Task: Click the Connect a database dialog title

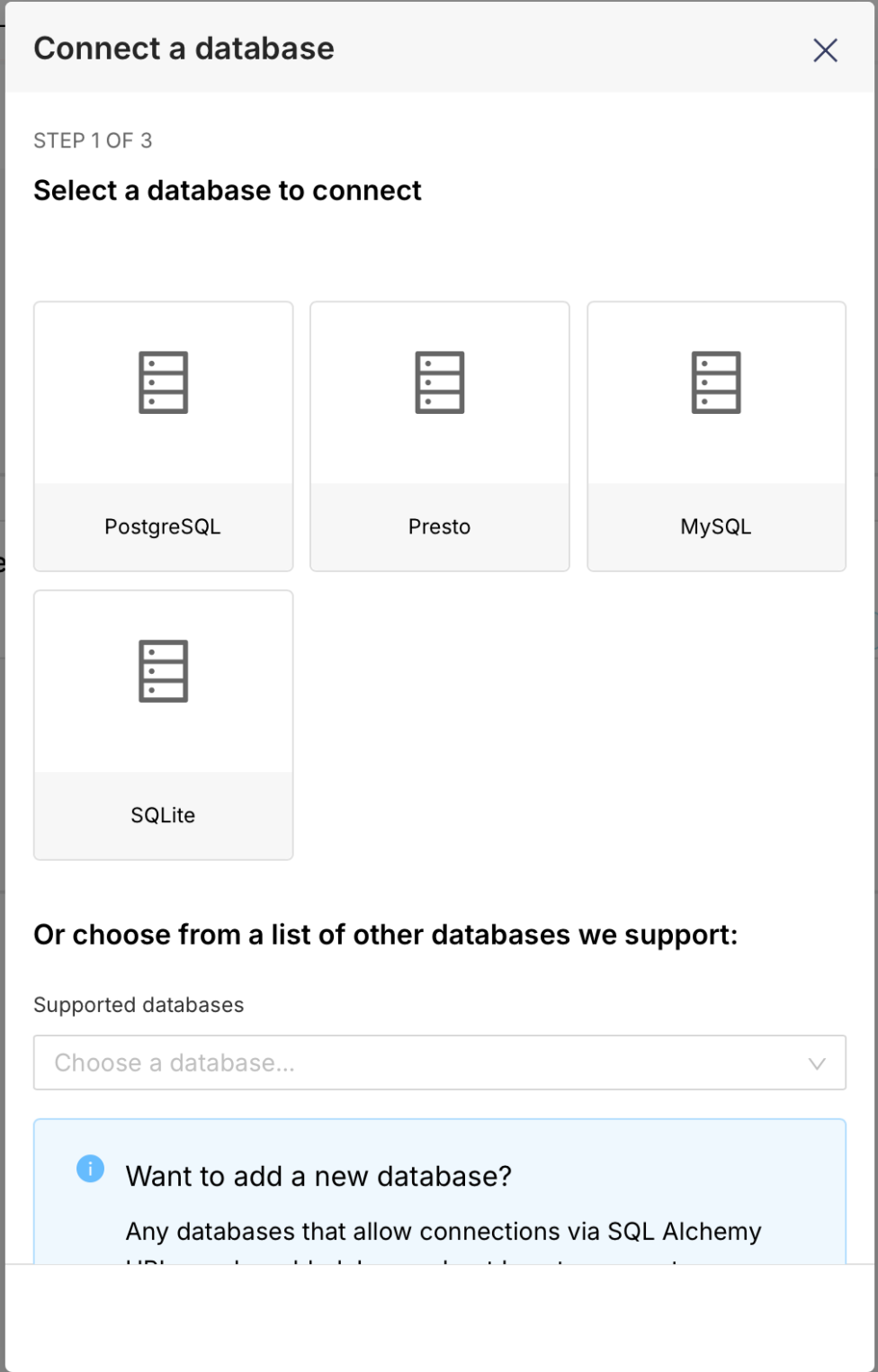Action: pyautogui.click(x=184, y=49)
